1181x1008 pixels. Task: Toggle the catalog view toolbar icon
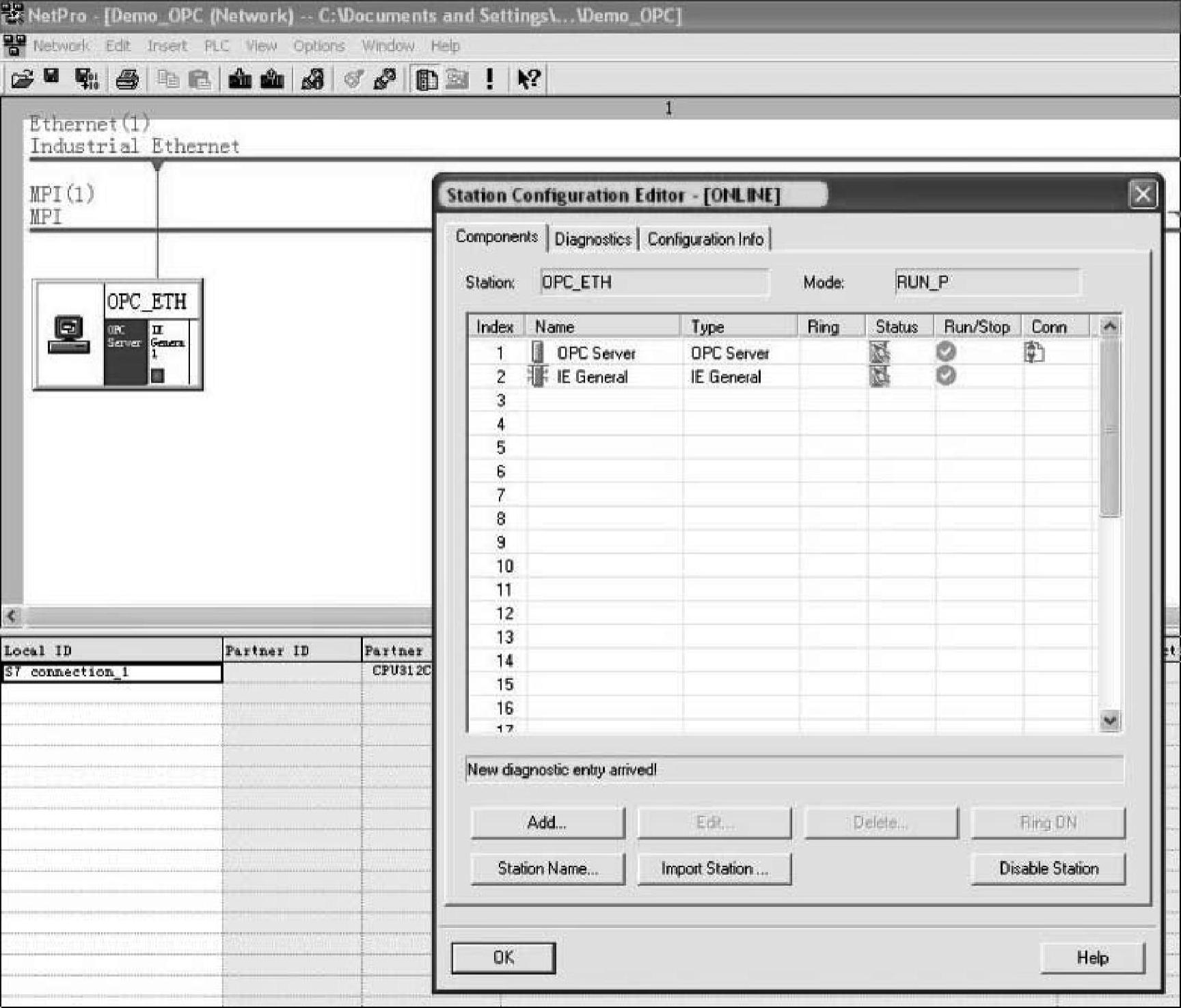pos(426,80)
